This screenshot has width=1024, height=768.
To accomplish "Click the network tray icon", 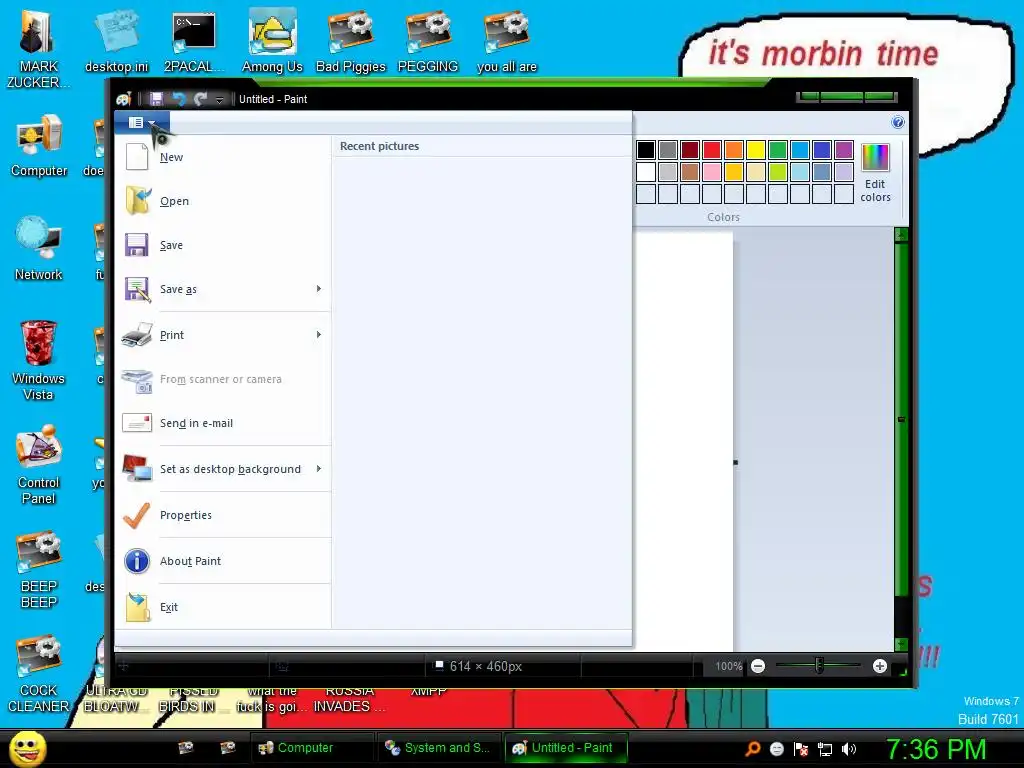I will 825,749.
